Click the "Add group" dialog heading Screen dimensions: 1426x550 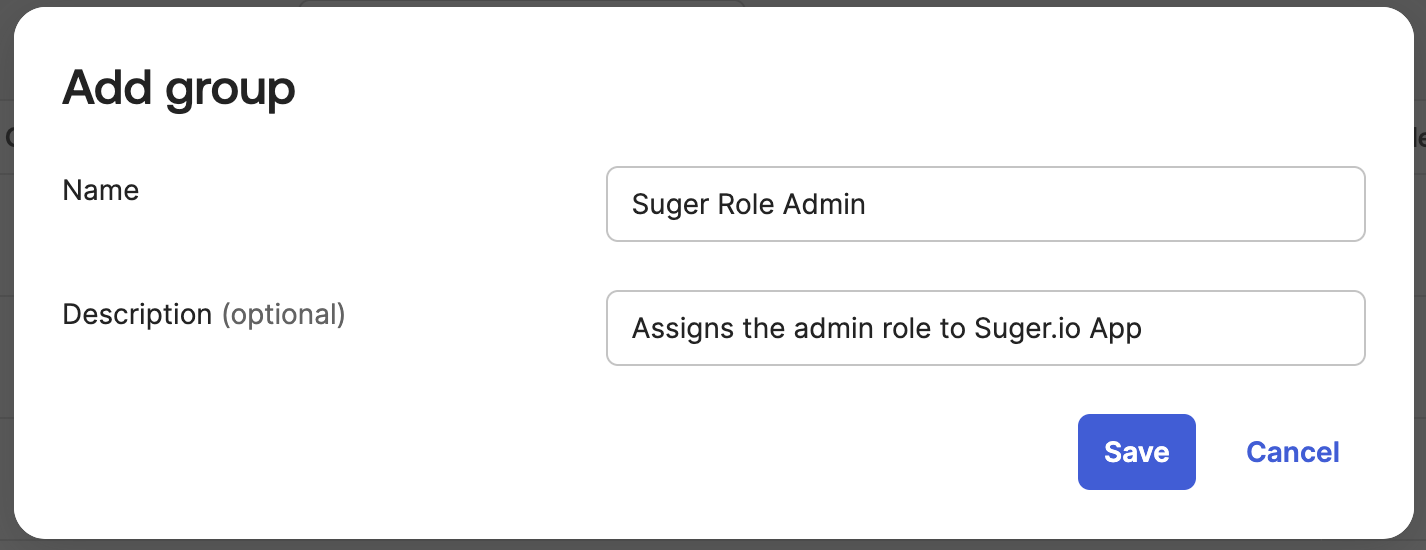(179, 88)
